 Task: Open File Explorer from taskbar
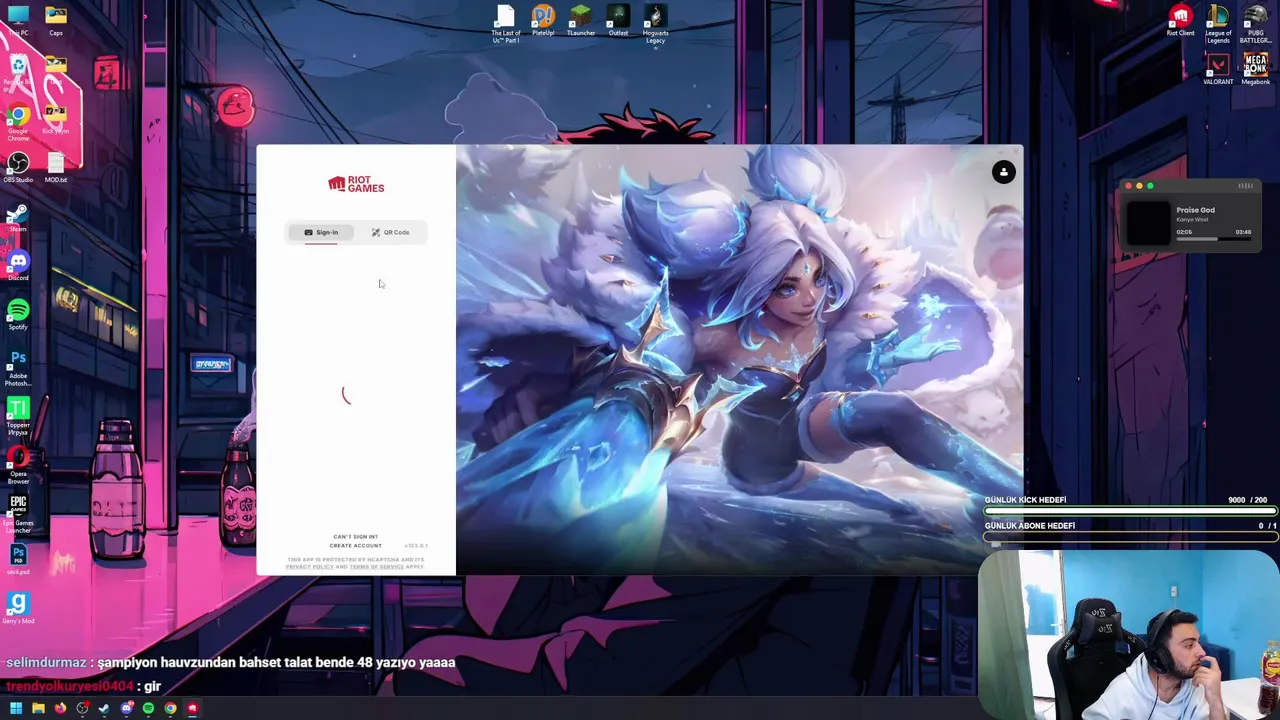point(38,708)
